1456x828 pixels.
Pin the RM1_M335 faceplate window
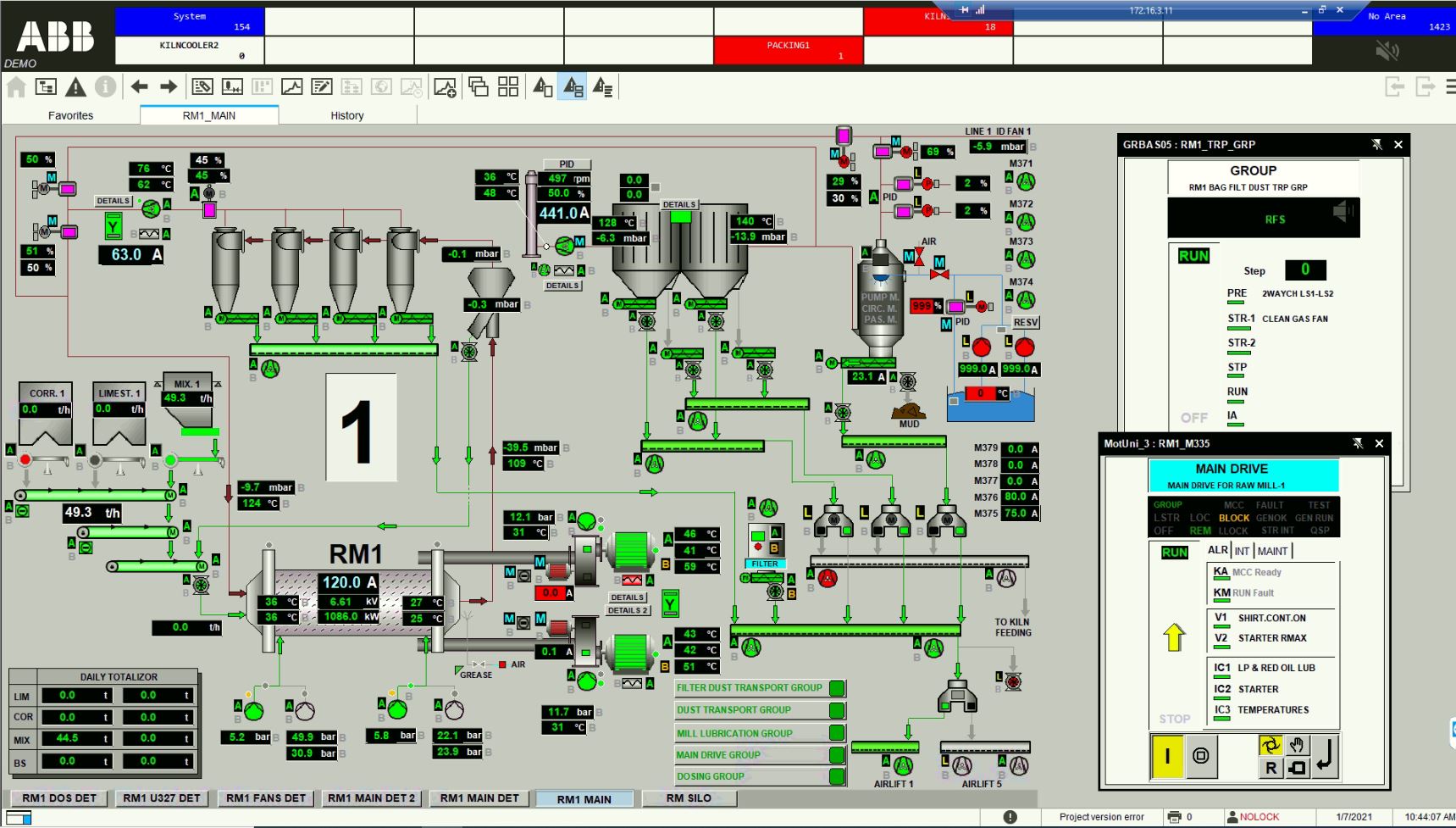(1358, 443)
